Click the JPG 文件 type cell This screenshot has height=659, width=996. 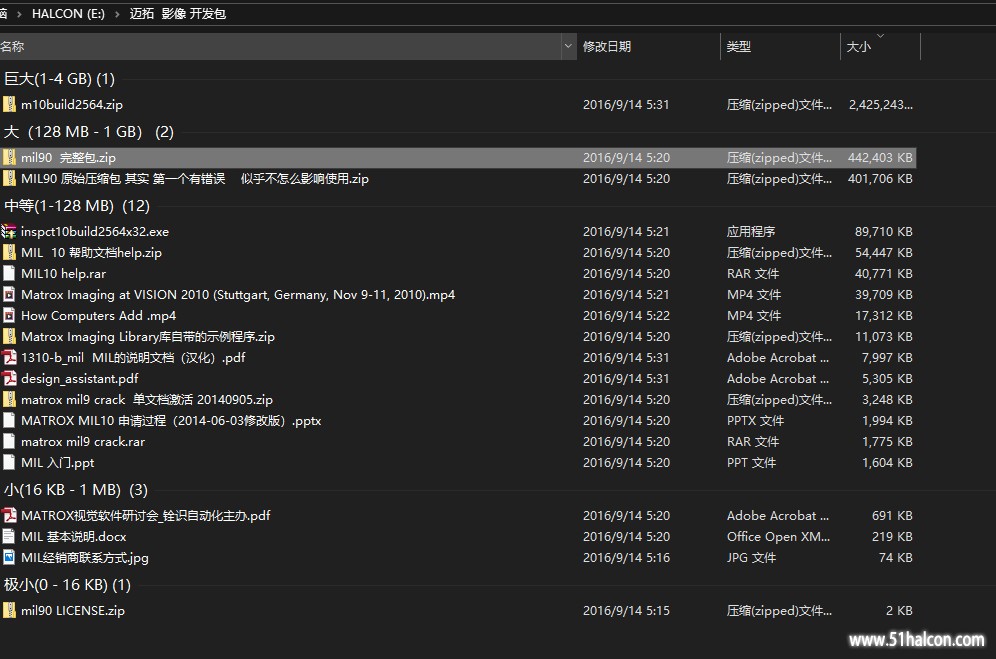click(x=751, y=557)
